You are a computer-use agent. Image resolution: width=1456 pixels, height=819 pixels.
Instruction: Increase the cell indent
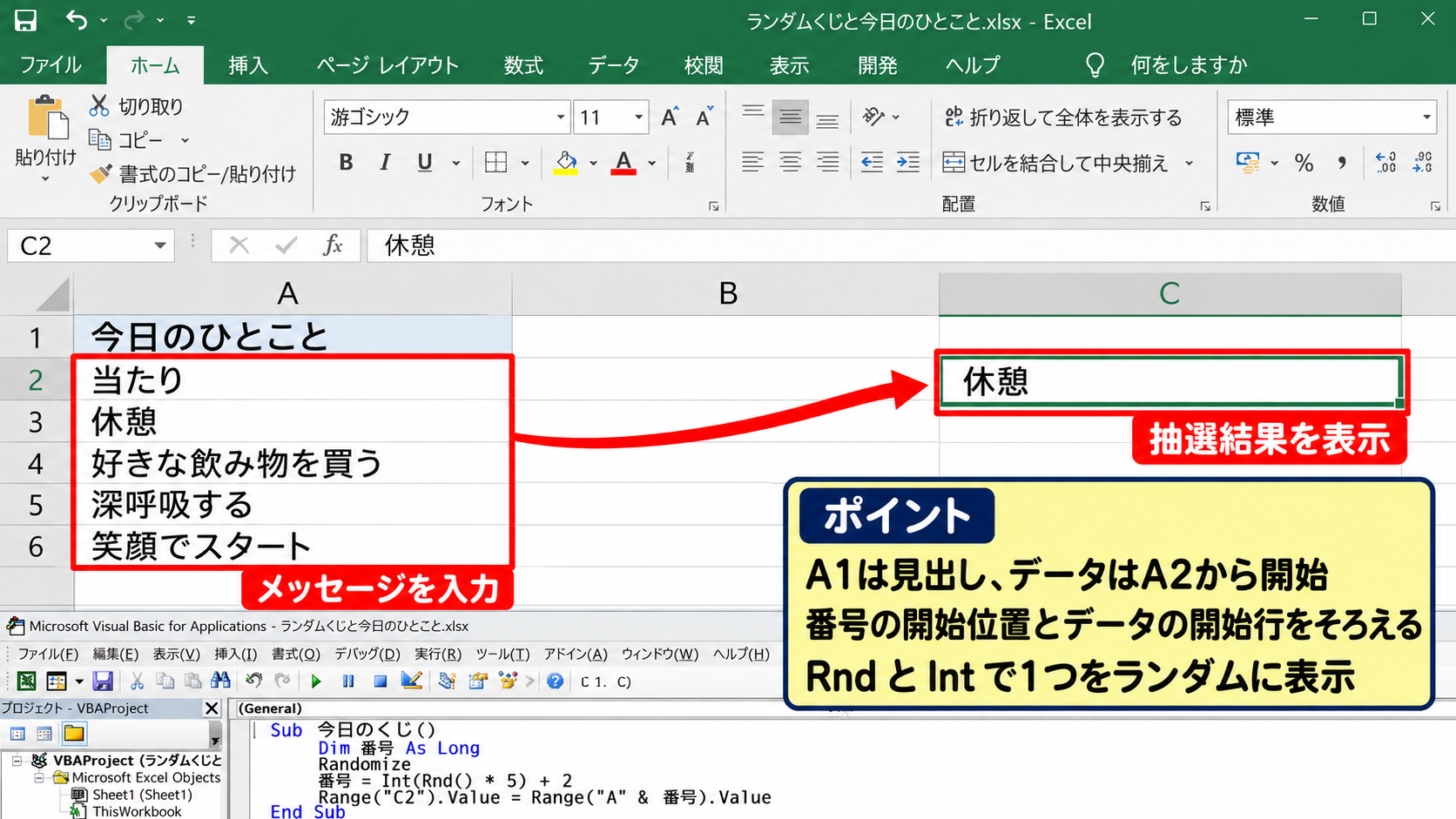click(x=908, y=163)
